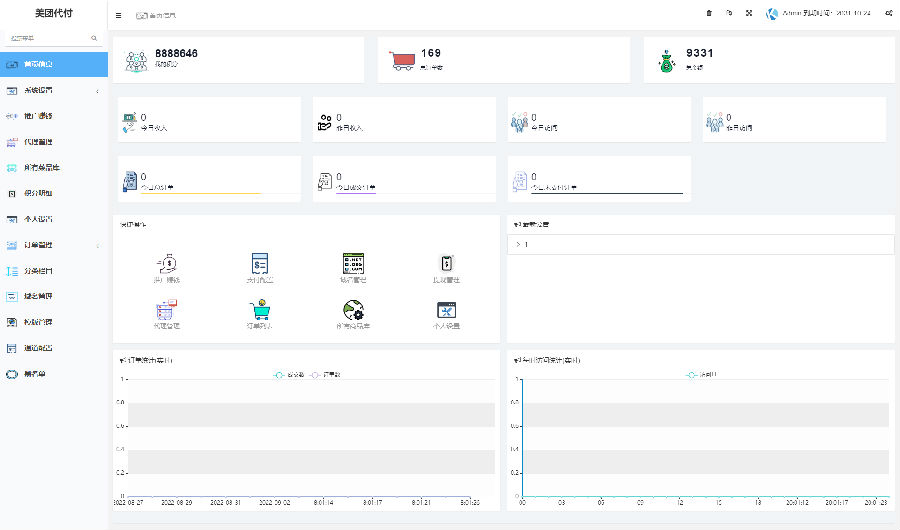The width and height of the screenshot is (900, 530).
Task: Expand the 订单管理 sidebar submenu
Action: coord(53,245)
